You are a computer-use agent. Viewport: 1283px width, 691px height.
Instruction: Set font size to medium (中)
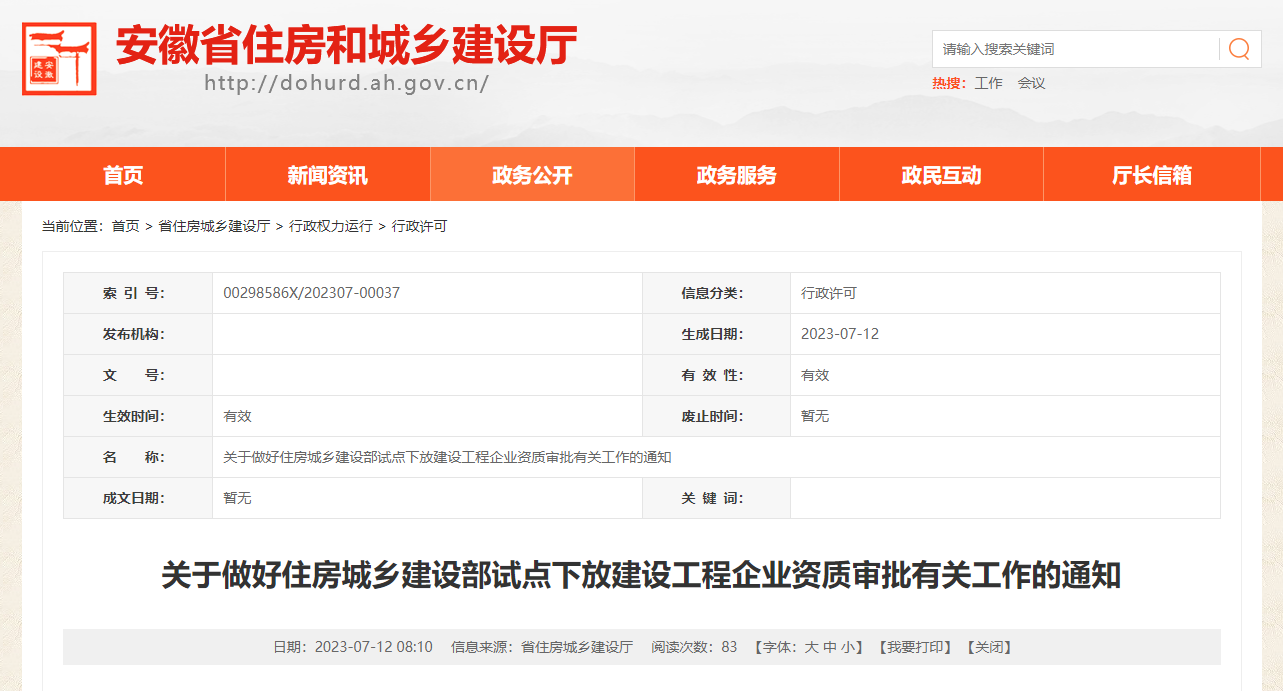pyautogui.click(x=830, y=647)
